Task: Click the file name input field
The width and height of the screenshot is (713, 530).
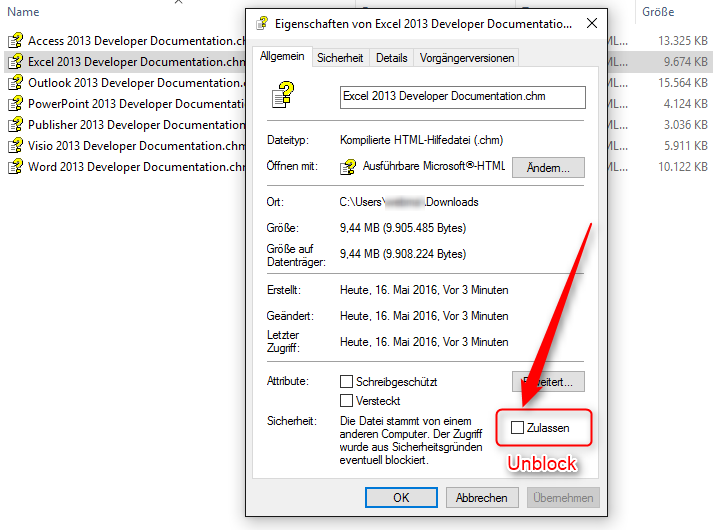Action: pyautogui.click(x=462, y=97)
